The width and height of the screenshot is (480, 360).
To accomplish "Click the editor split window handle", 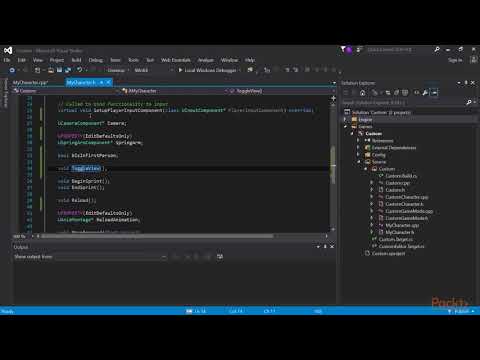I will click(333, 98).
